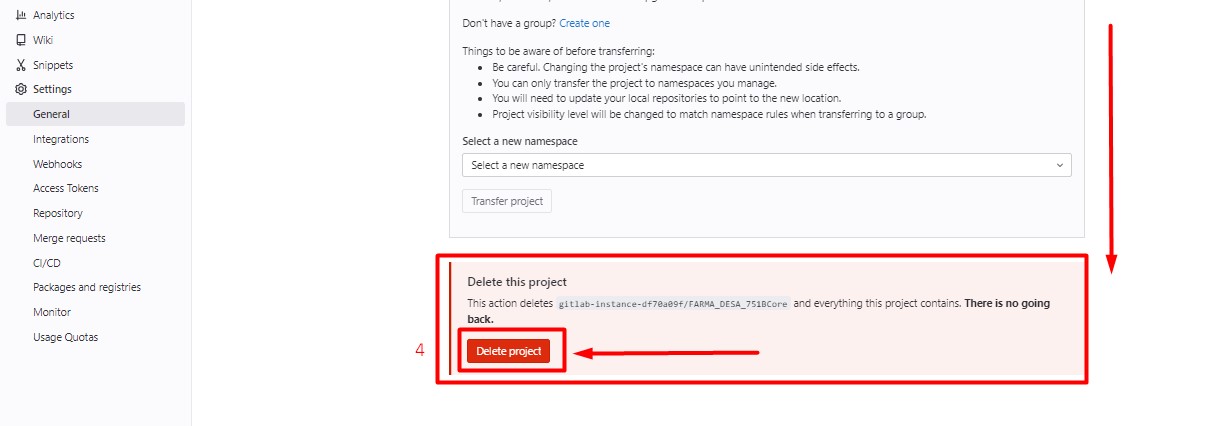Click the Transfer project button

tap(506, 201)
